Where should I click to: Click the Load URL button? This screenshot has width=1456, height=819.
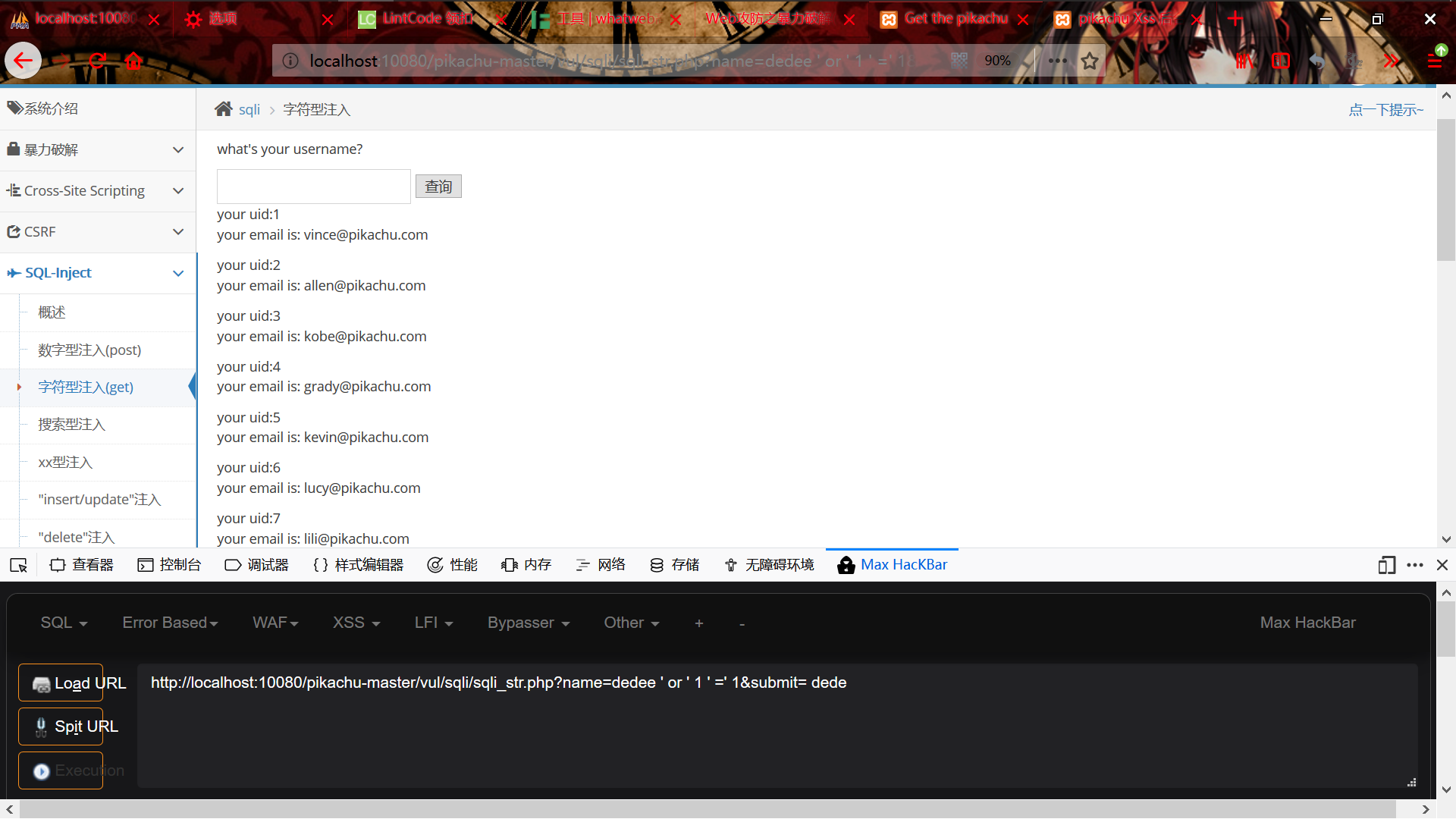(61, 682)
